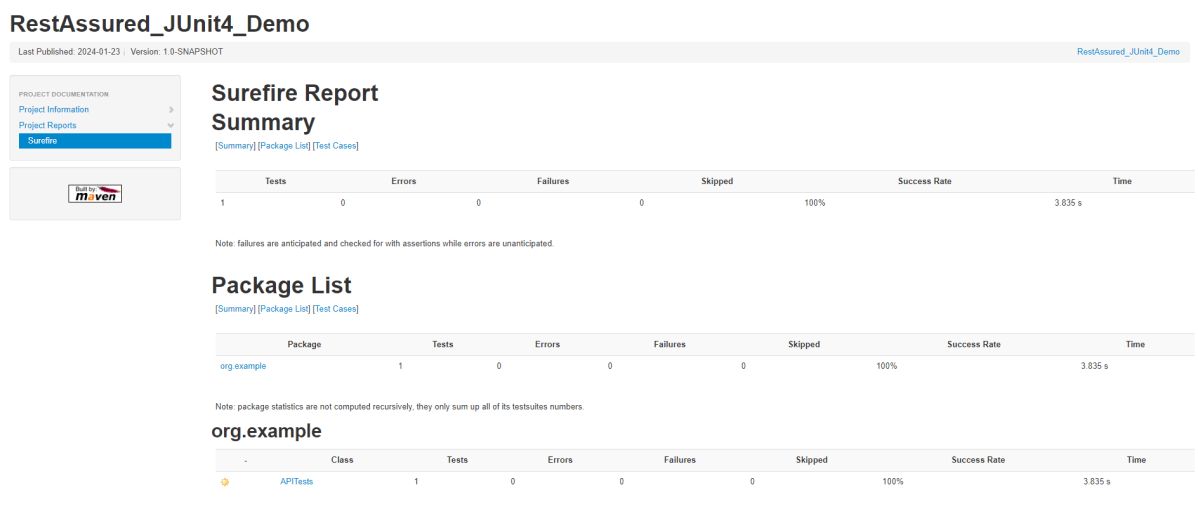Click the Built by Maven logo
This screenshot has width=1198, height=511.
pyautogui.click(x=95, y=193)
